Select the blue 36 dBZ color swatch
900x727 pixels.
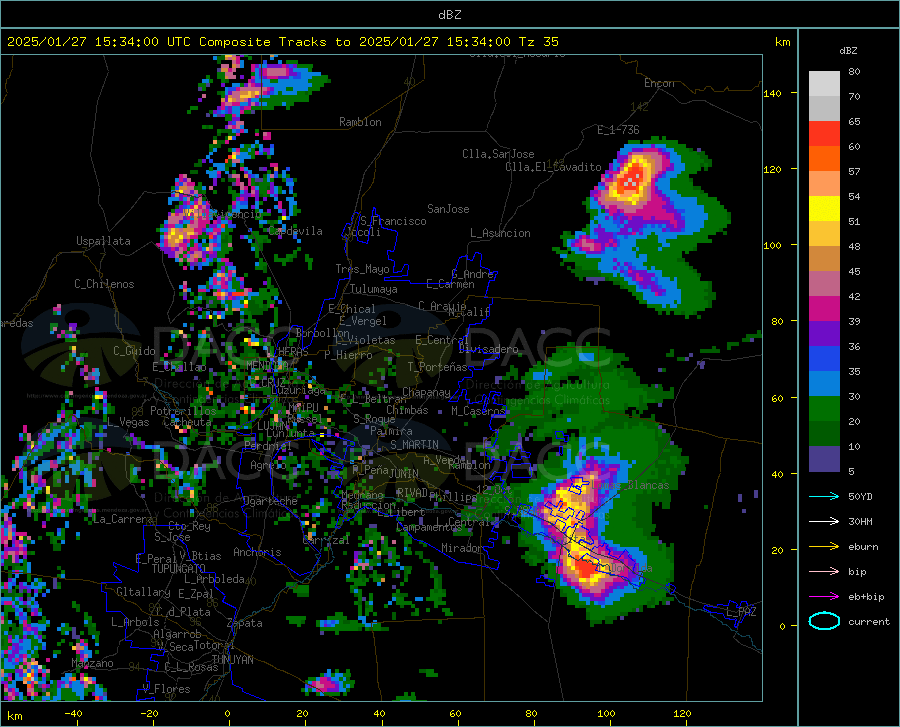click(824, 359)
